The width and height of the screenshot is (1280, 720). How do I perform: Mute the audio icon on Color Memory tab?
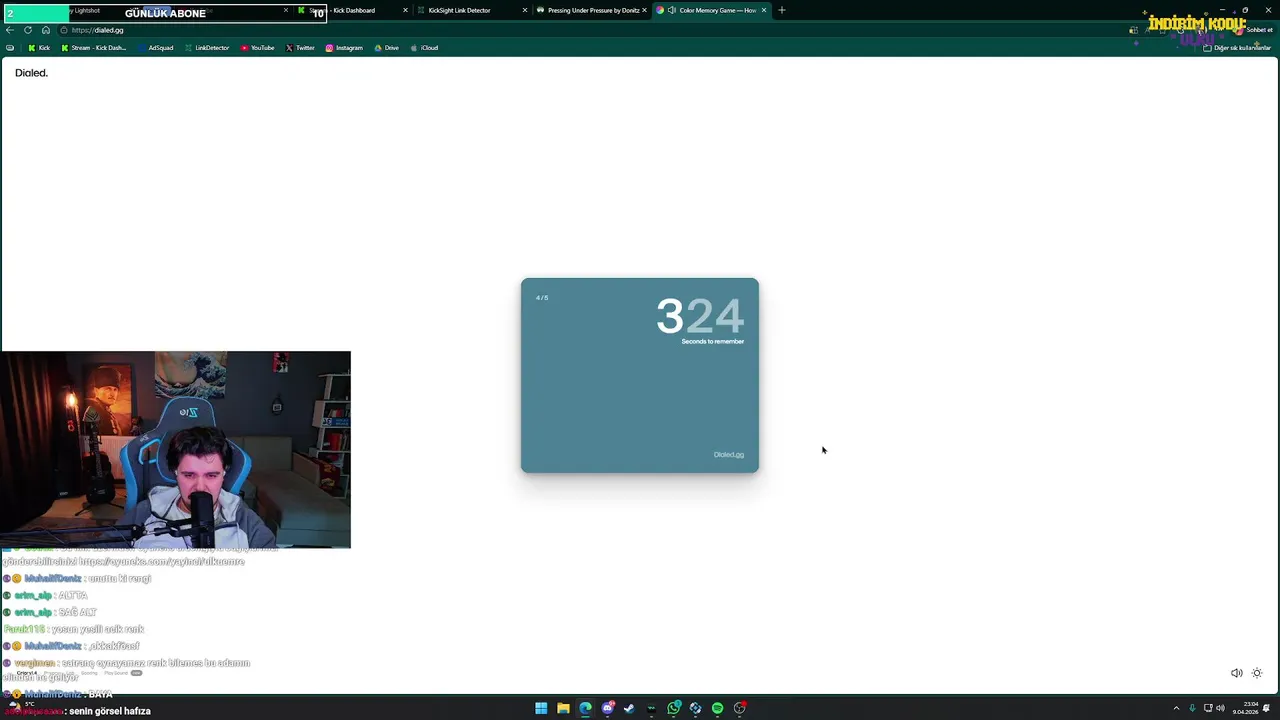pyautogui.click(x=671, y=10)
